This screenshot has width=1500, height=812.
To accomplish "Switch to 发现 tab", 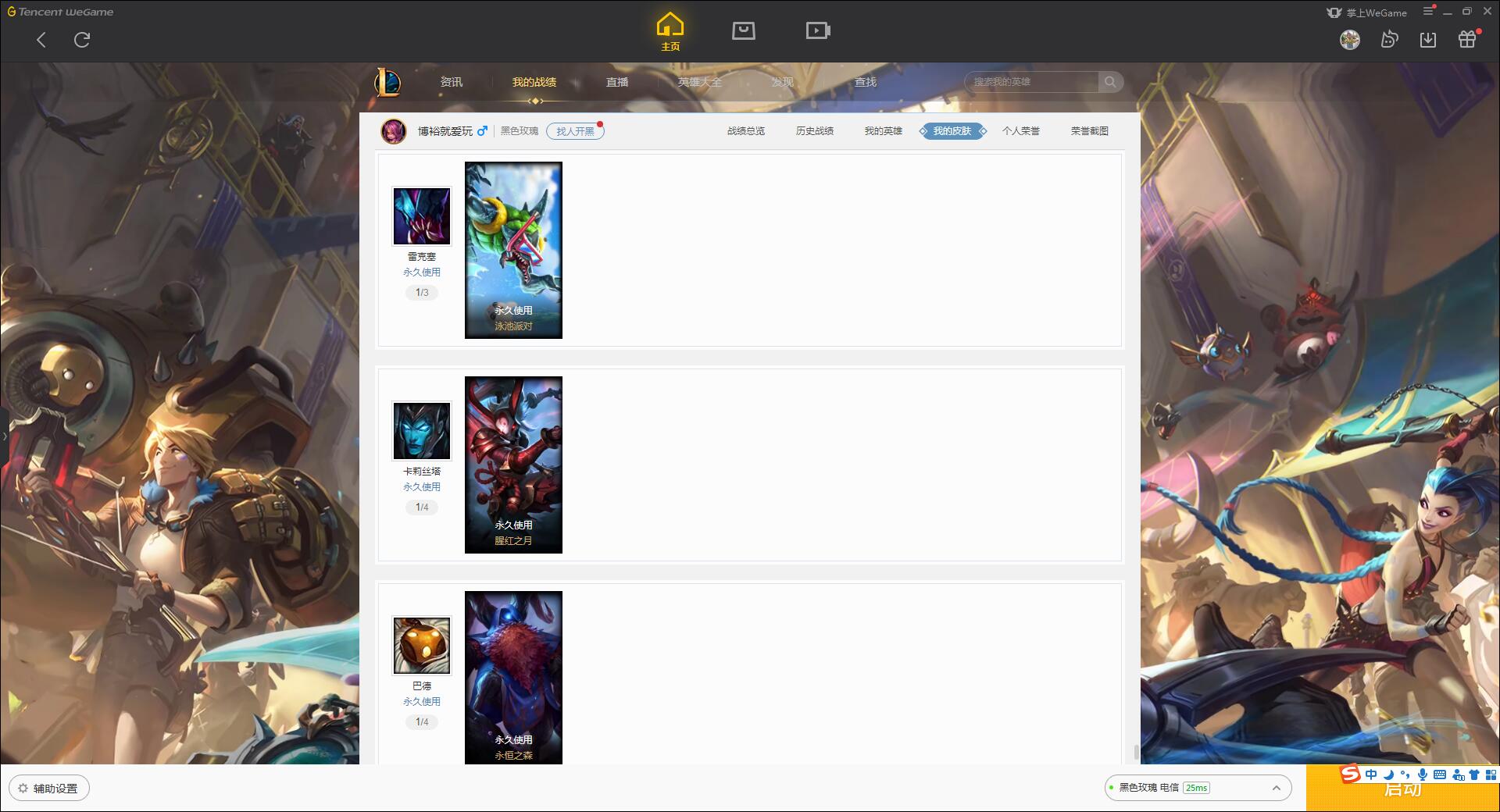I will 783,82.
